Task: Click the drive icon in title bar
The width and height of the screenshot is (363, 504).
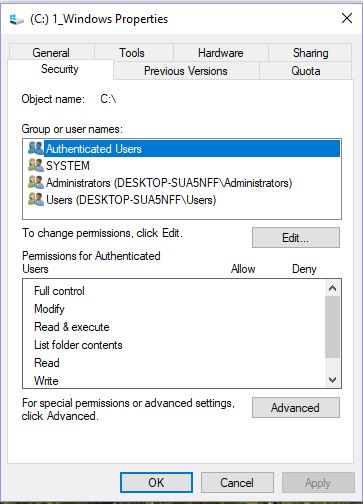Action: pos(16,19)
